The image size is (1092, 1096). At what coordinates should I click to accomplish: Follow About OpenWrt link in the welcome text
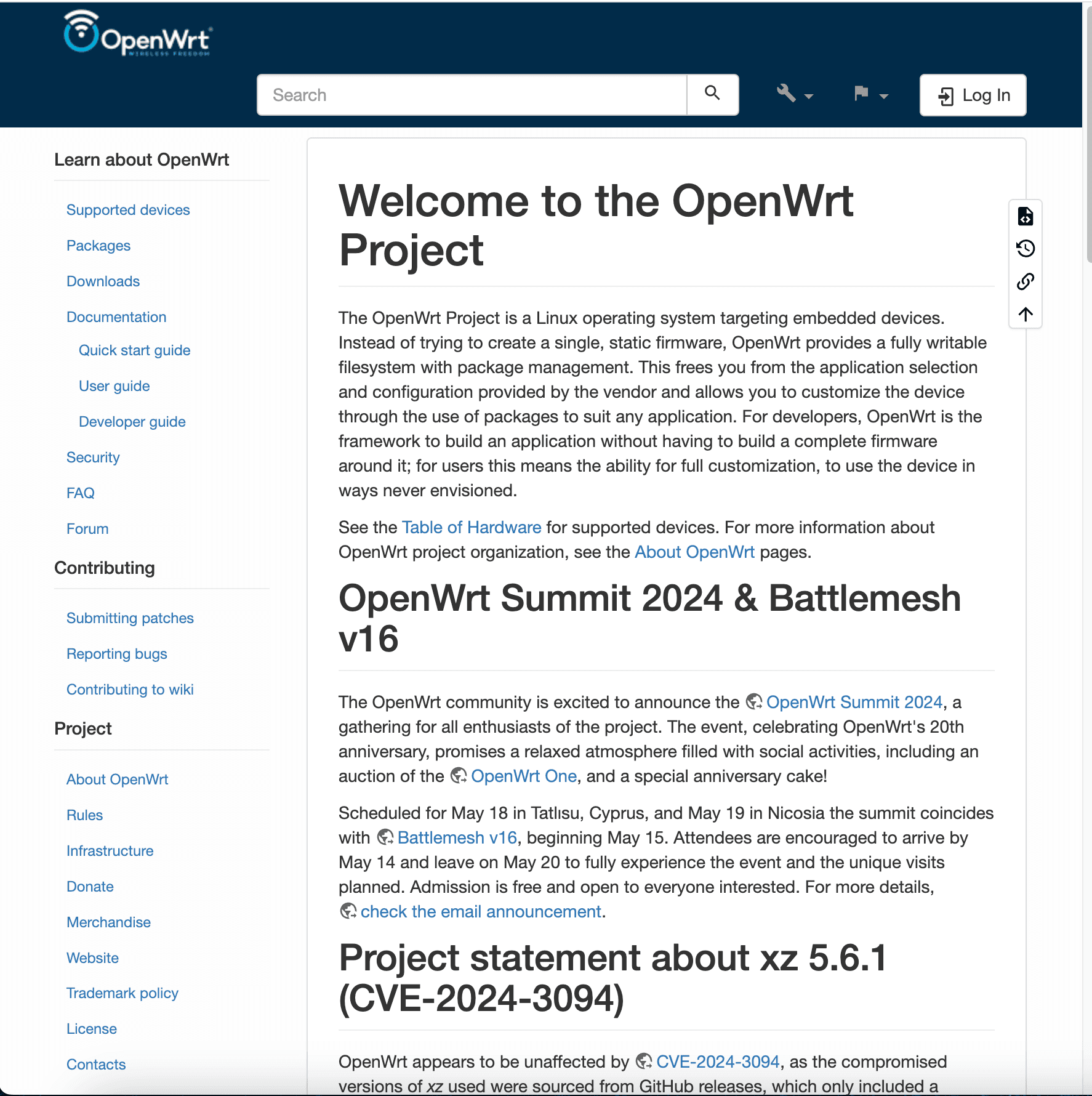coord(694,552)
